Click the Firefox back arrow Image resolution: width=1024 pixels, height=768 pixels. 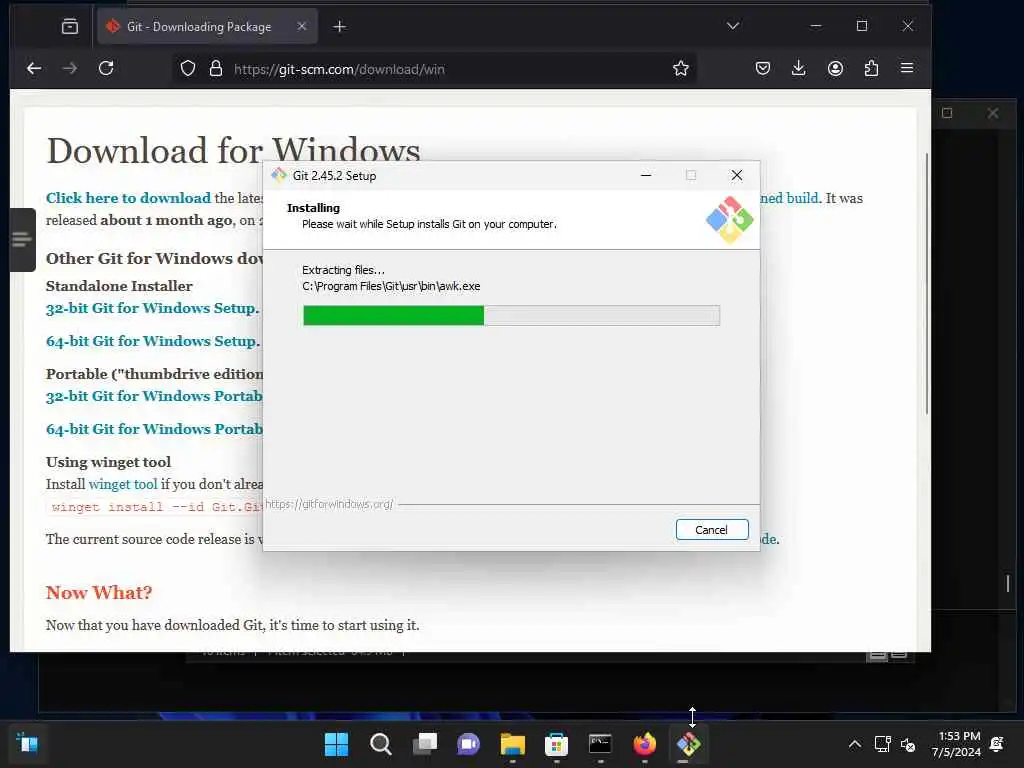click(34, 68)
